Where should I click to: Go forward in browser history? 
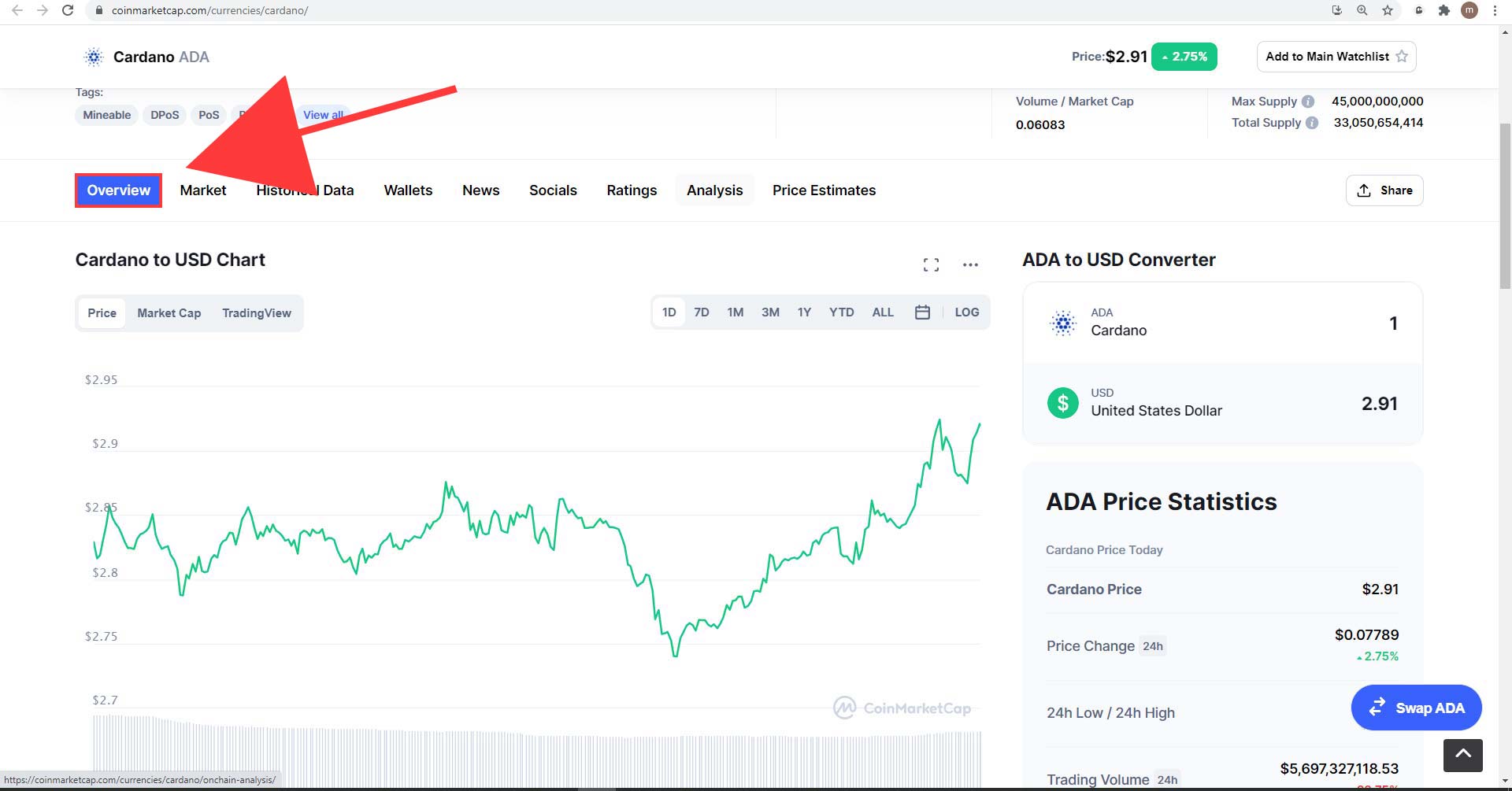pyautogui.click(x=43, y=10)
